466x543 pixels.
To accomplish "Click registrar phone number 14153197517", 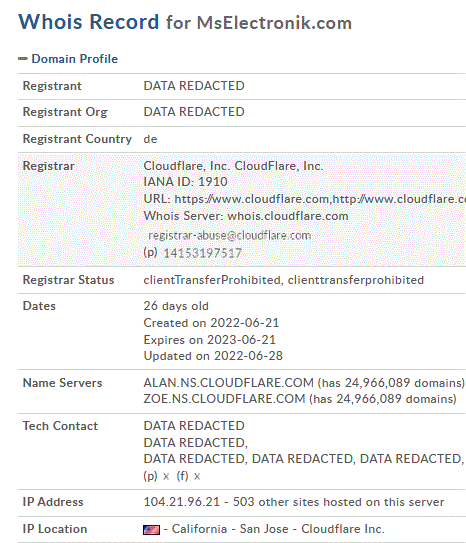I will (x=202, y=253).
